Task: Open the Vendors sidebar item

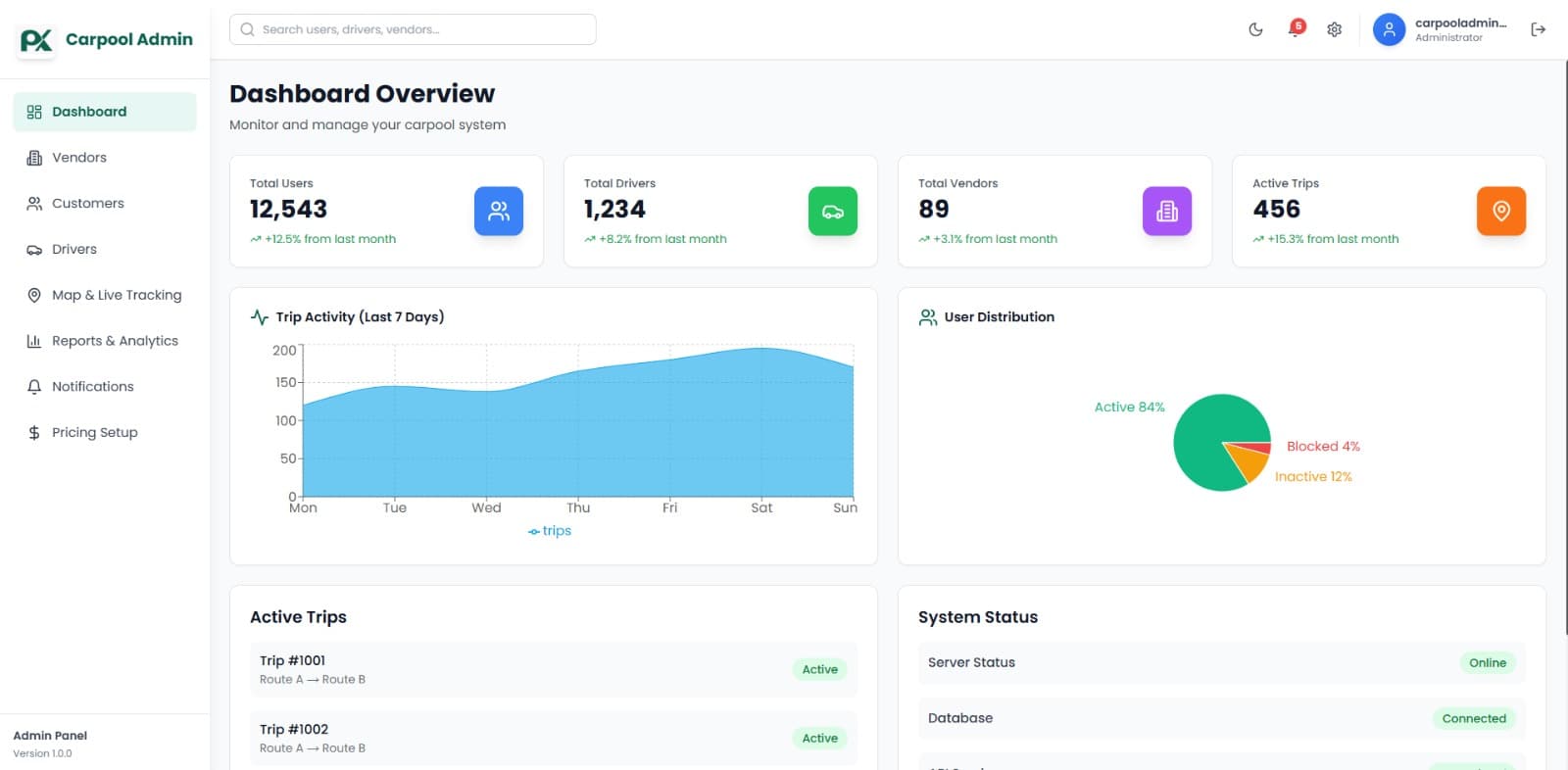Action: [105, 158]
